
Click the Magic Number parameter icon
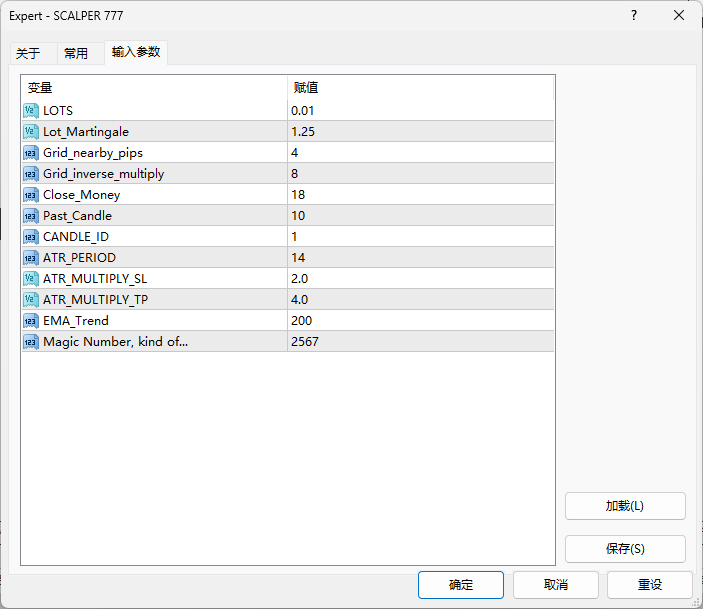[30, 342]
